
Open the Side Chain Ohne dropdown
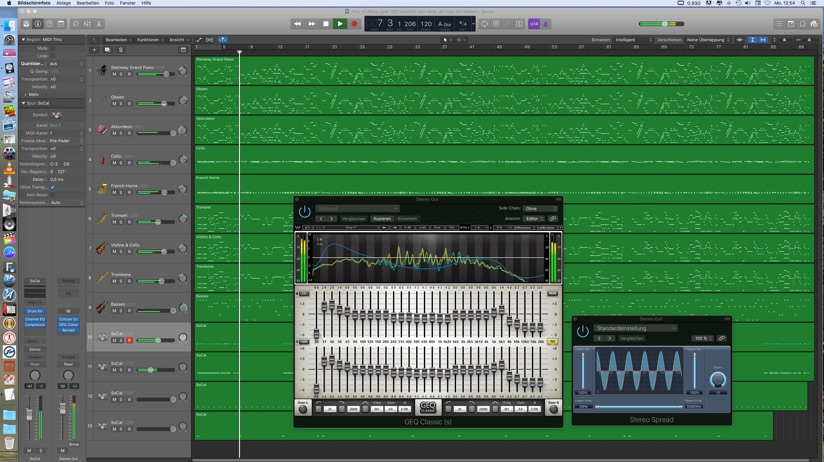coord(540,209)
